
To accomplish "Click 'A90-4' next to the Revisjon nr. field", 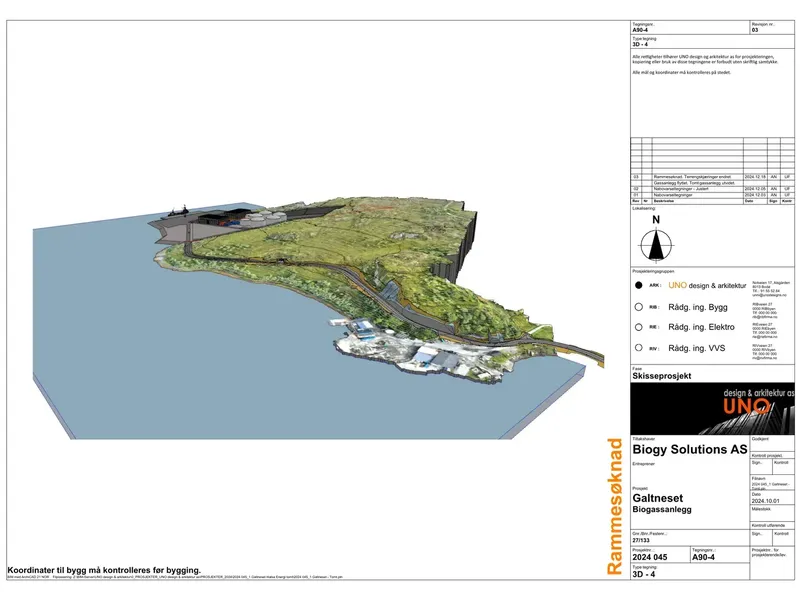I will (x=640, y=30).
